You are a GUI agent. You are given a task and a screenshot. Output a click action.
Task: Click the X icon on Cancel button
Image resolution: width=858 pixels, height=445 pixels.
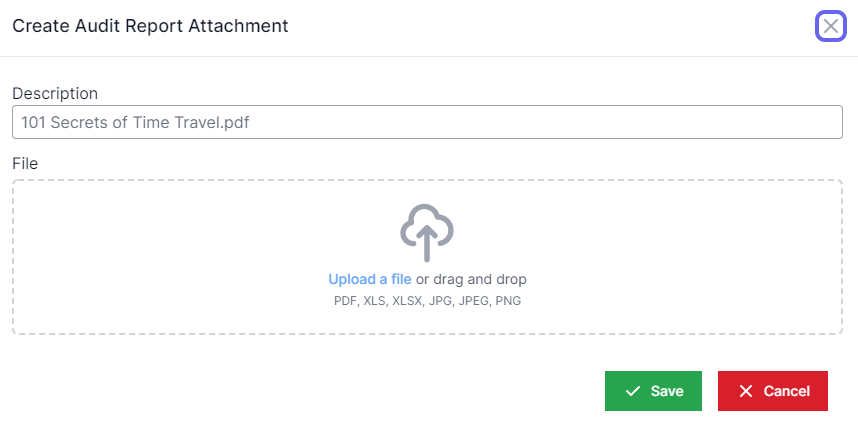[x=746, y=391]
